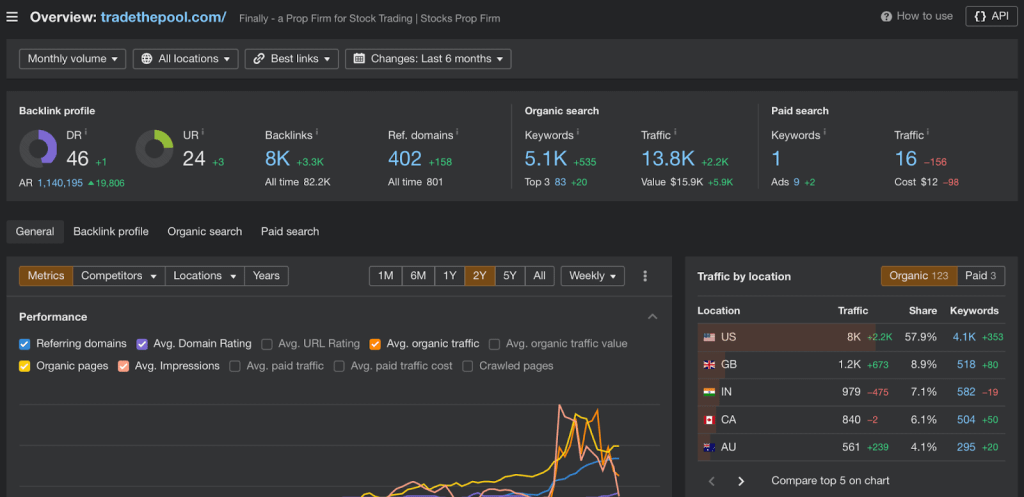1024x497 pixels.
Task: Toggle Avg. Impressions checkbox
Action: pyautogui.click(x=123, y=366)
